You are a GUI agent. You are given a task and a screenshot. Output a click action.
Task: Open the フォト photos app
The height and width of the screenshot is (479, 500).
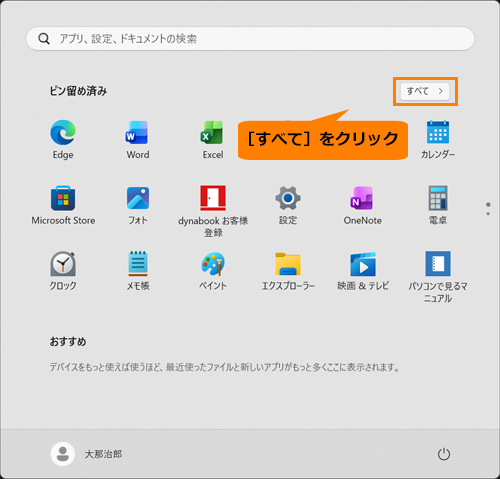coord(138,205)
